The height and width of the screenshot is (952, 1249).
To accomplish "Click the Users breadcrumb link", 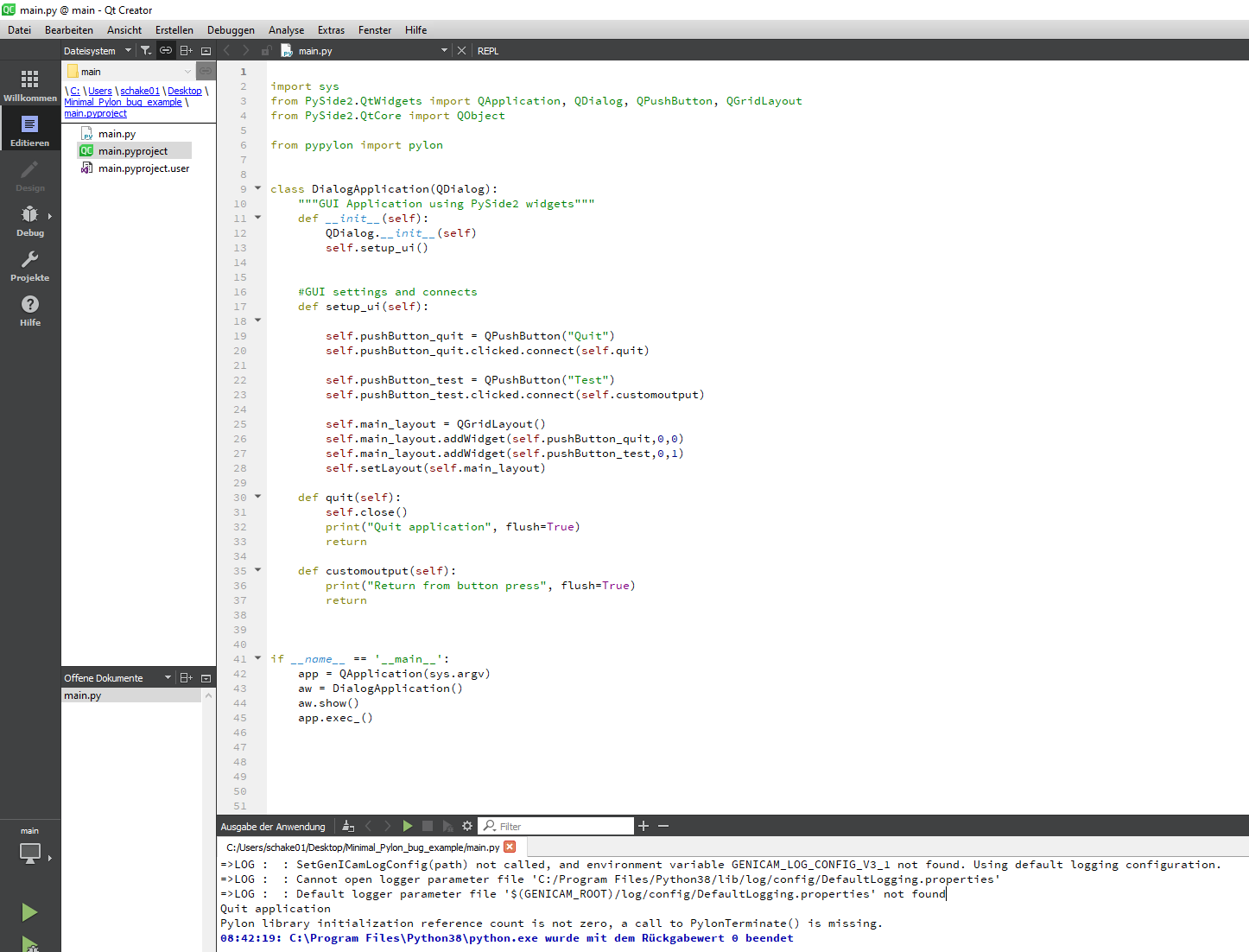I will point(100,91).
